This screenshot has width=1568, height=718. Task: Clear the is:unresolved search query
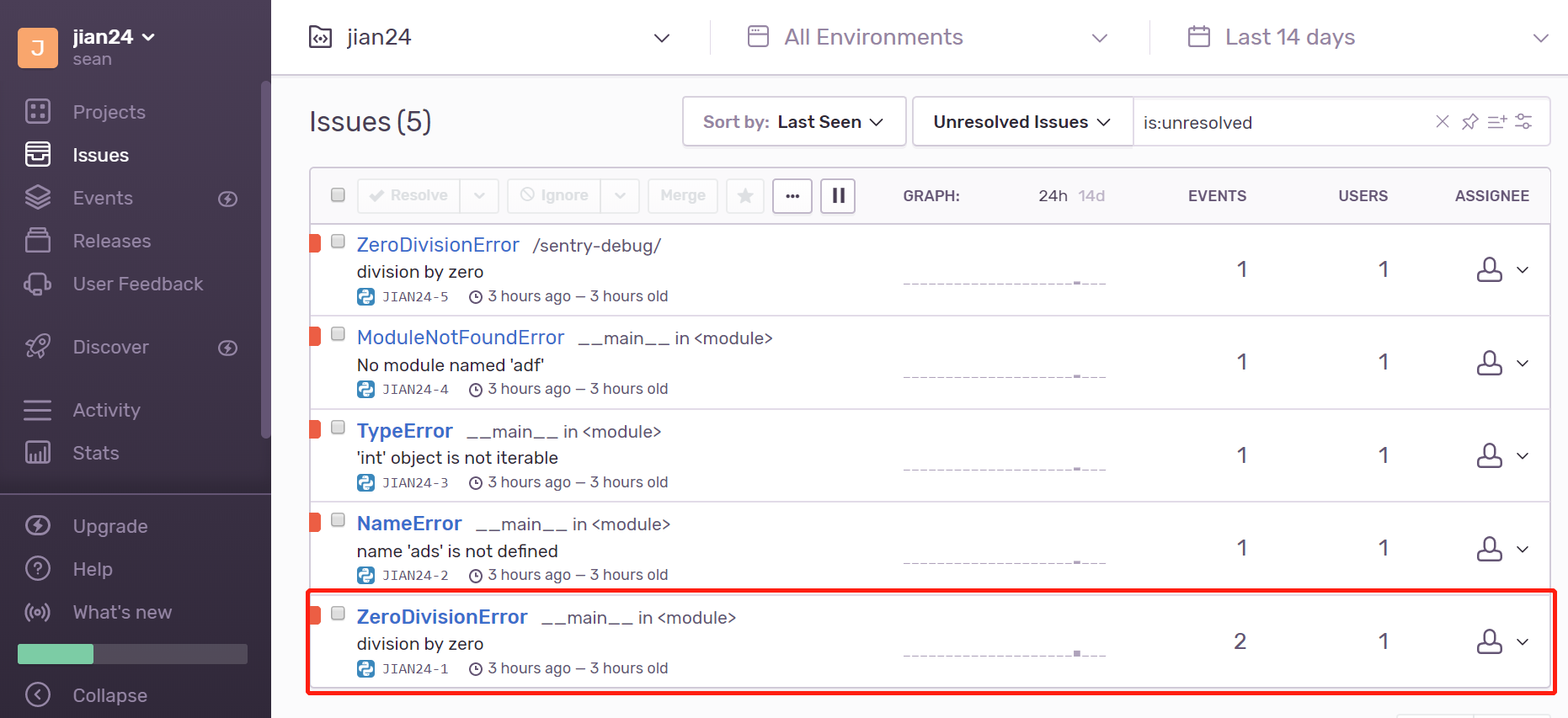(x=1442, y=122)
